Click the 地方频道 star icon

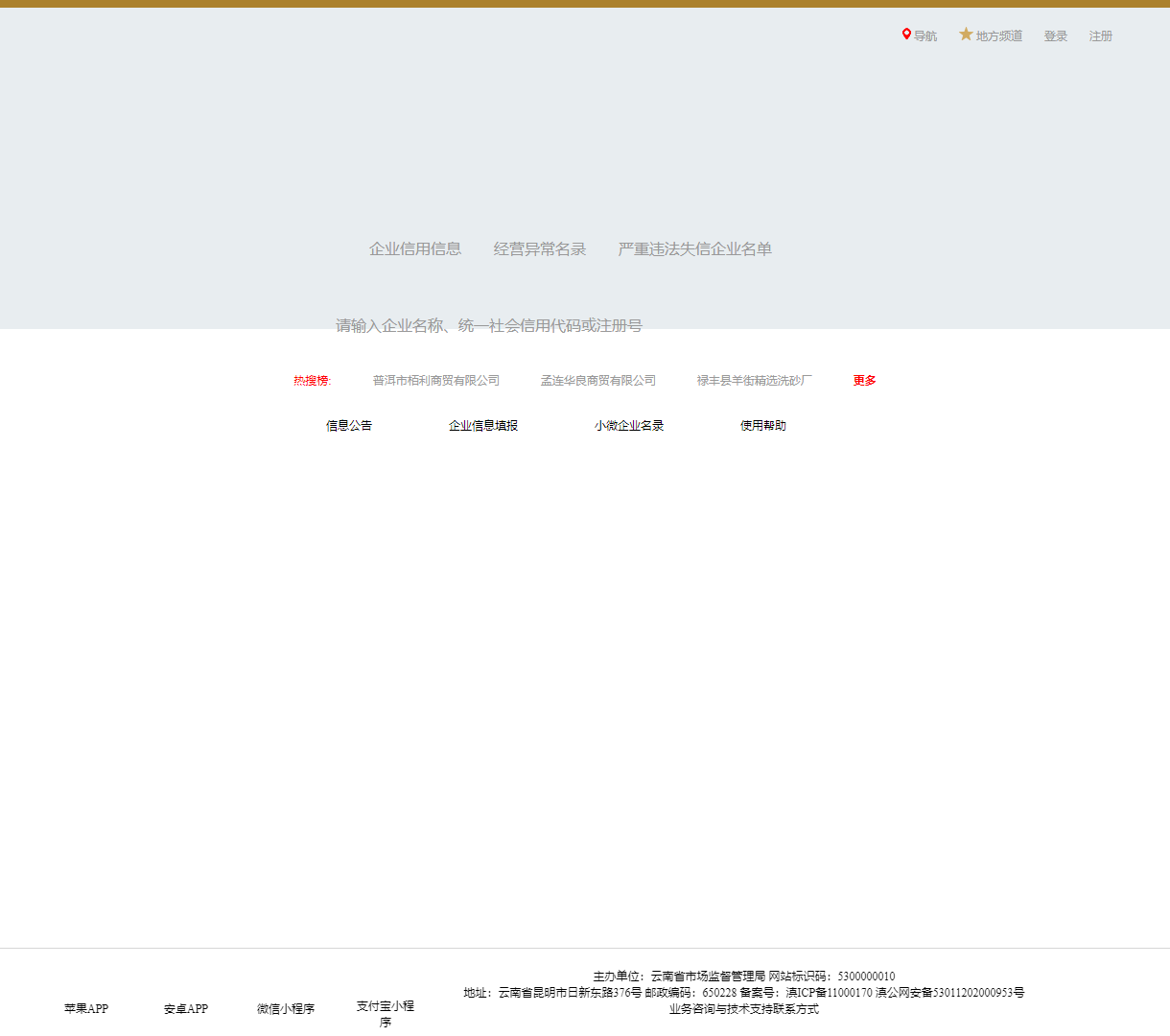pos(966,35)
